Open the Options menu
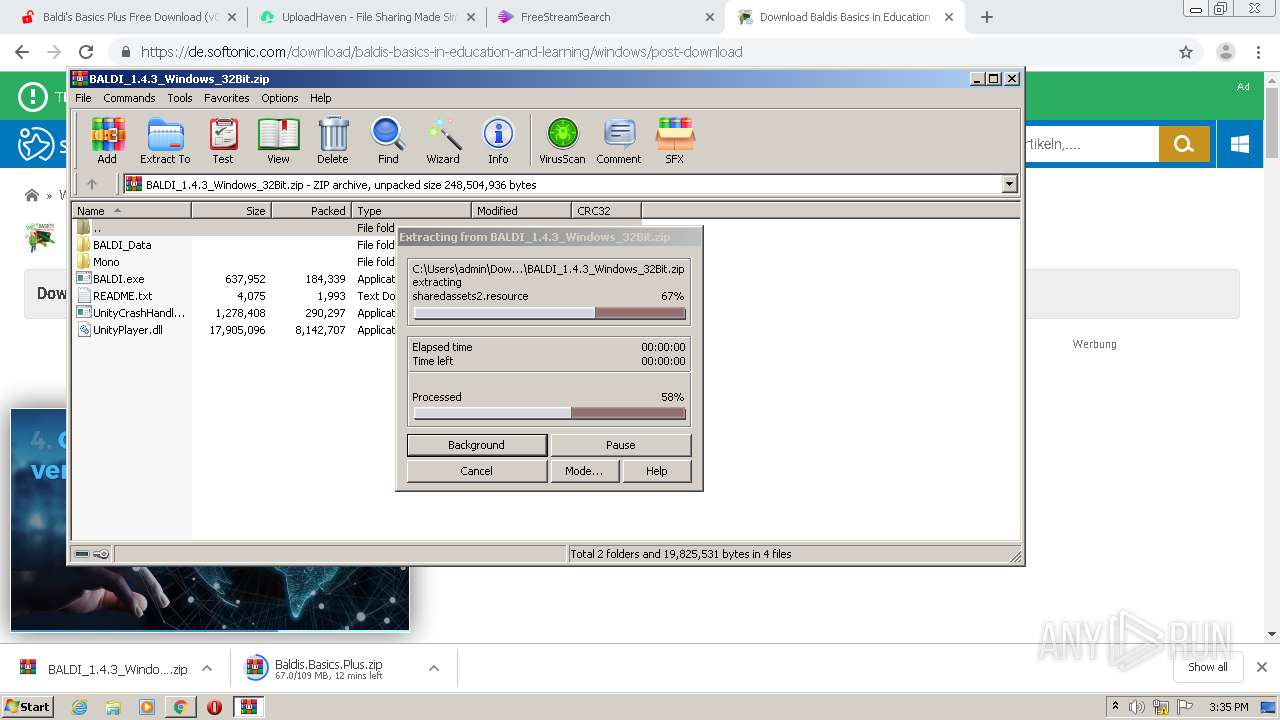 coord(280,98)
